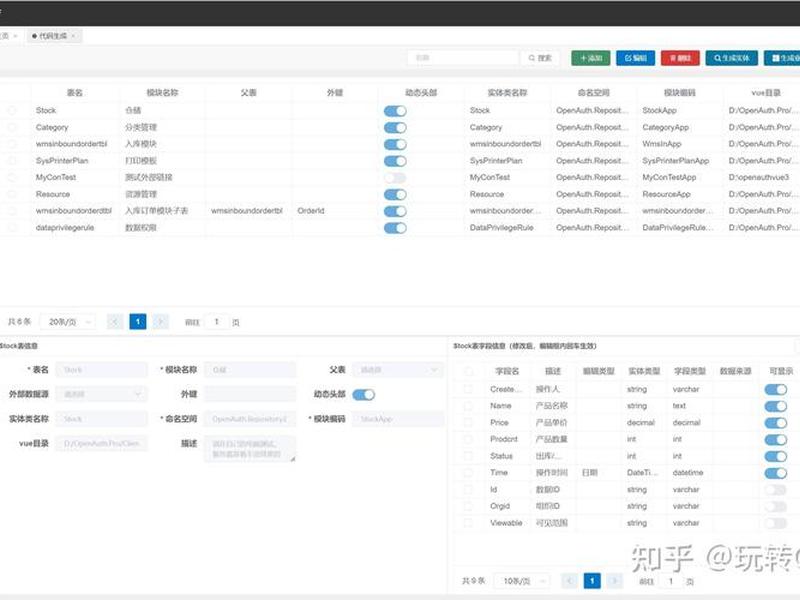800x600 pixels.
Task: Click the blue 编辑 edit button
Action: click(635, 58)
